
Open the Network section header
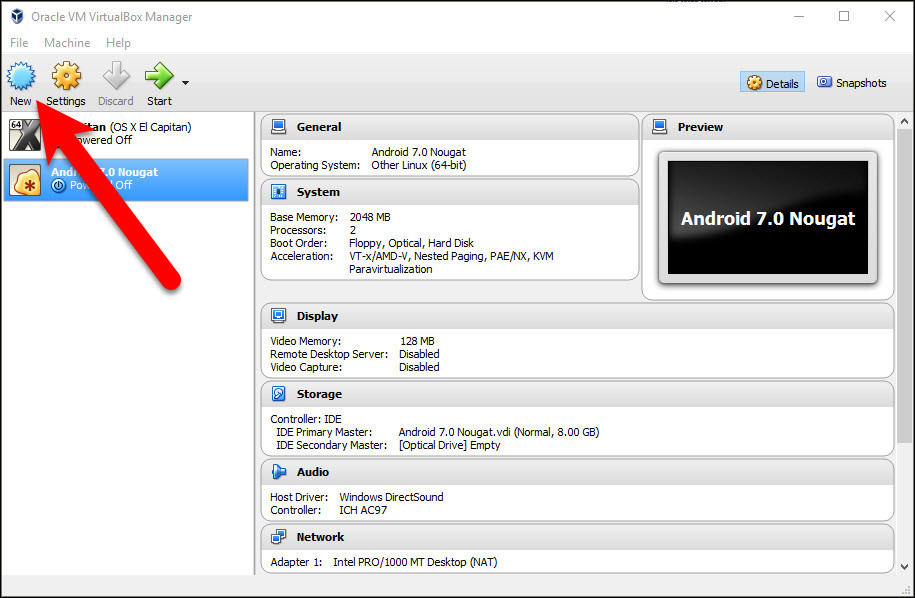click(x=577, y=537)
